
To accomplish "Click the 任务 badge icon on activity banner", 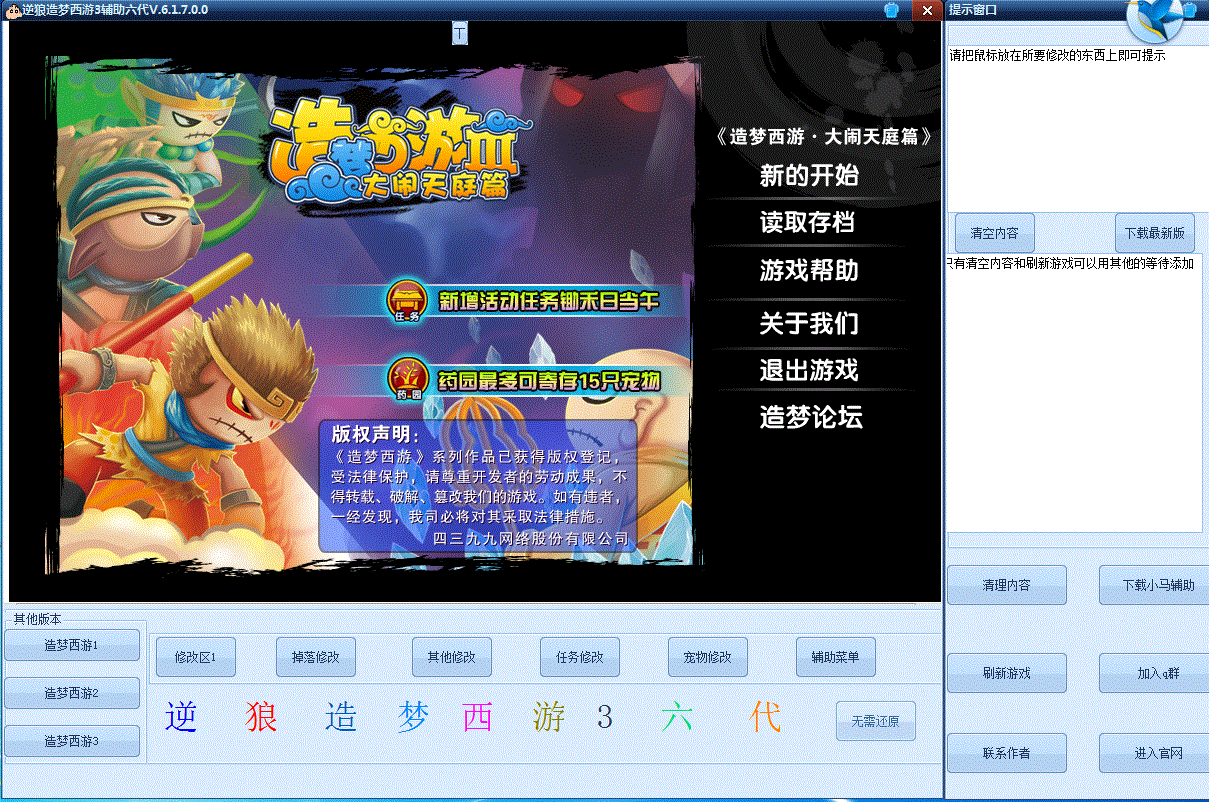I will click(x=407, y=299).
